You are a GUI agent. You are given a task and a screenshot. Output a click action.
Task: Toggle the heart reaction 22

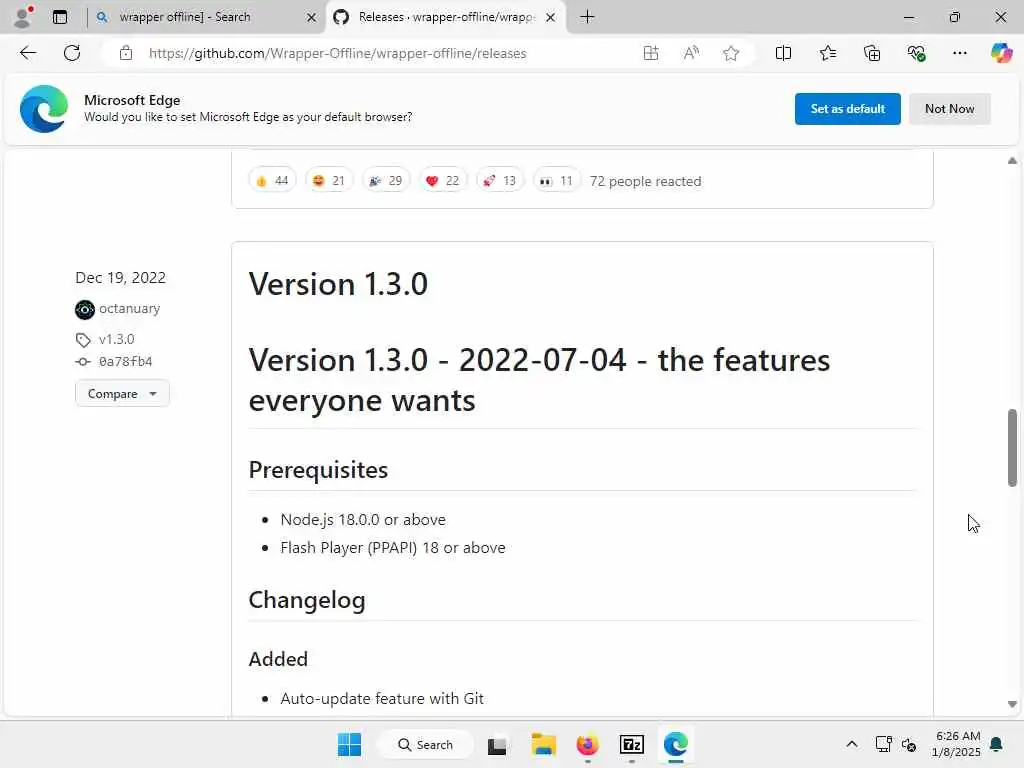pyautogui.click(x=443, y=180)
